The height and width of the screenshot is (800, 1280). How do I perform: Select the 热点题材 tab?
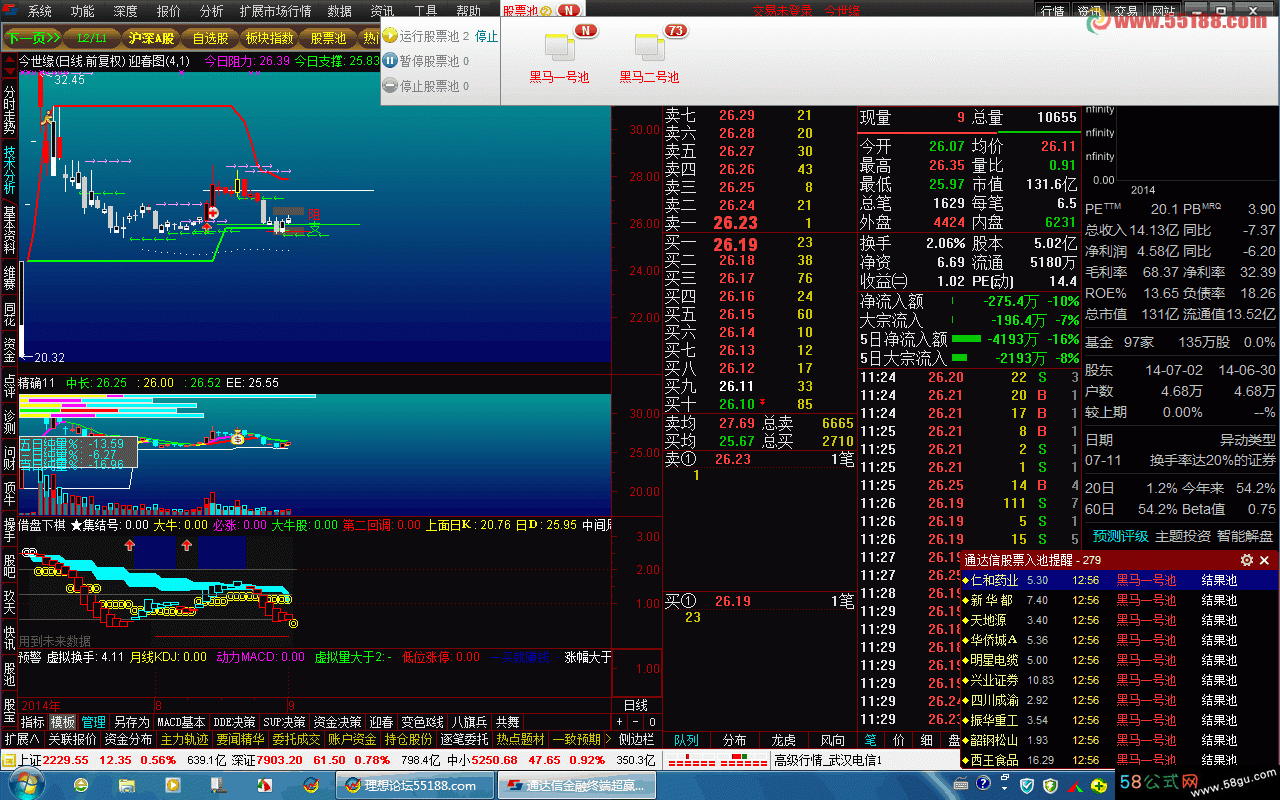click(x=521, y=739)
